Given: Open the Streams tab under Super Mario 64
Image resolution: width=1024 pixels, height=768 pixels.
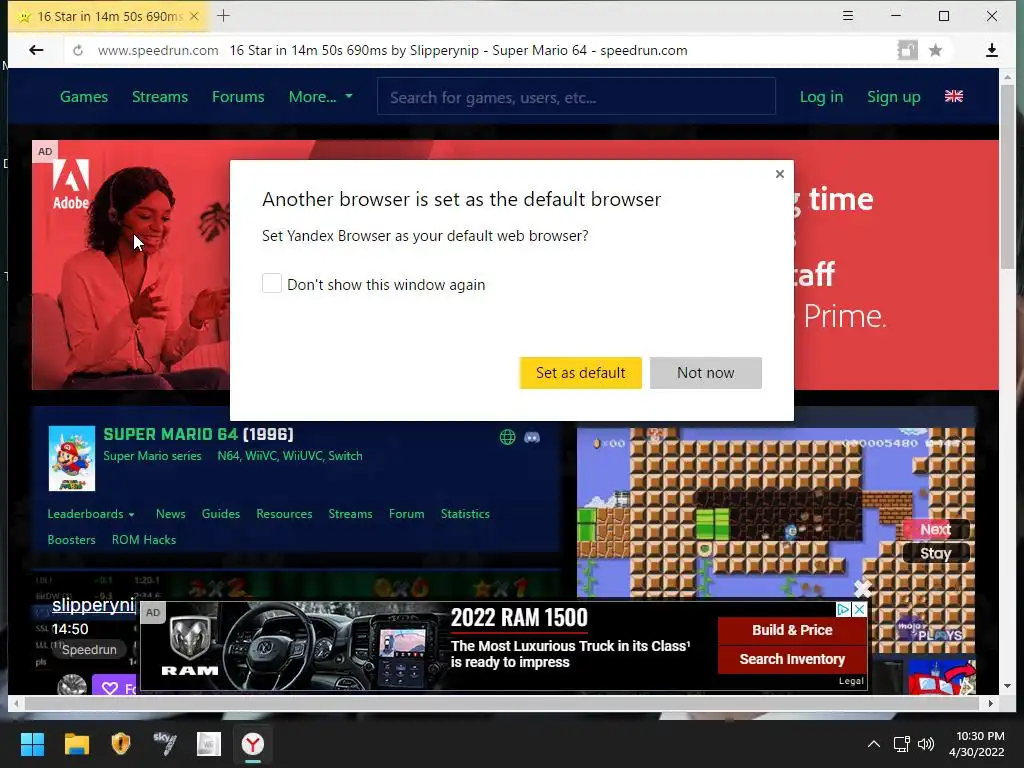Looking at the screenshot, I should [x=350, y=514].
